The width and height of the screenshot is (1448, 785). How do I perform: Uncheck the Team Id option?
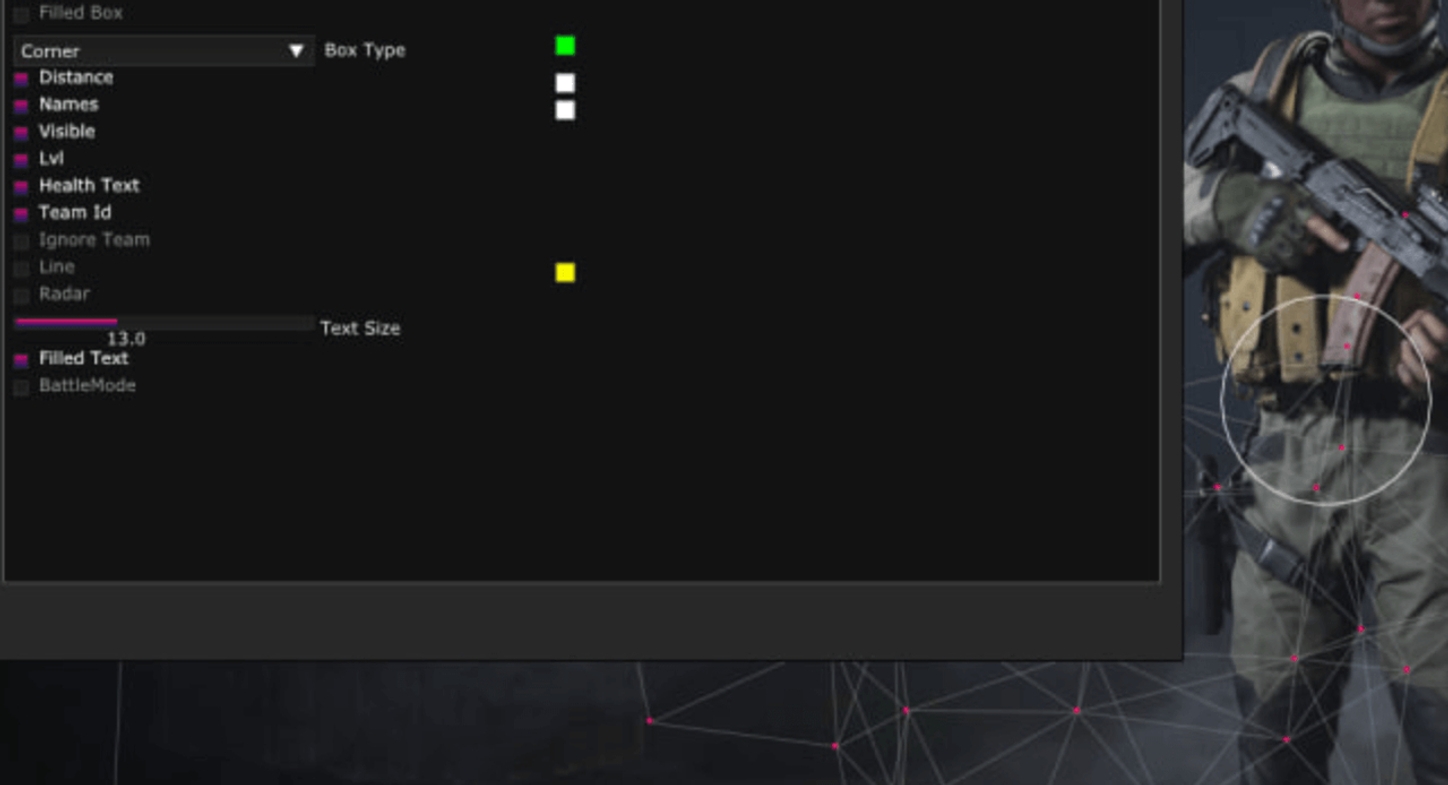[21, 214]
